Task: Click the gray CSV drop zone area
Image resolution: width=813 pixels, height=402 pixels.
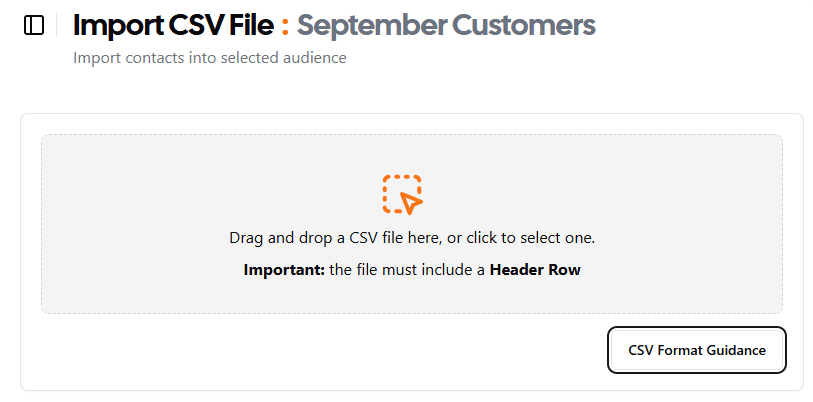Action: pos(412,224)
